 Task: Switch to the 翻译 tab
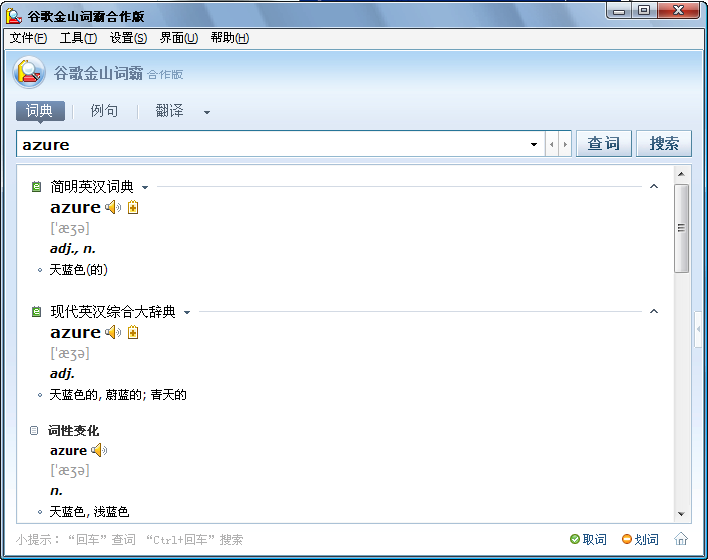pyautogui.click(x=169, y=111)
